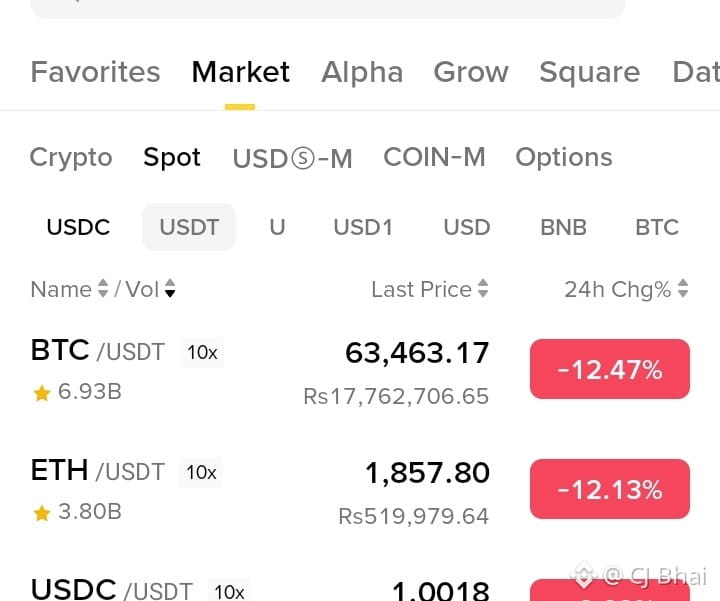Switch to the Alpha tab
The height and width of the screenshot is (601, 720).
click(x=362, y=72)
